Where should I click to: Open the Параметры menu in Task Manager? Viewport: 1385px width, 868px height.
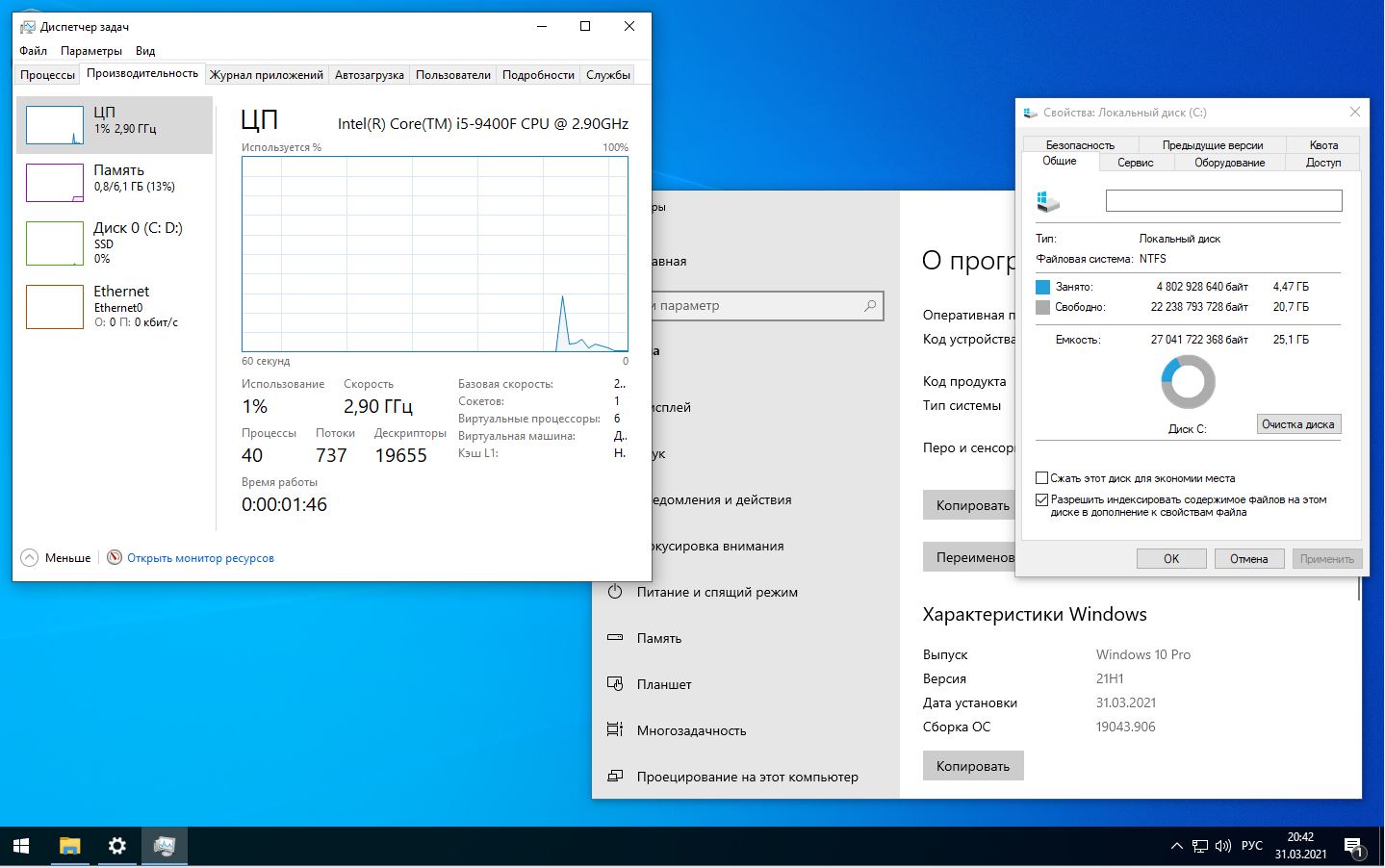point(91,51)
